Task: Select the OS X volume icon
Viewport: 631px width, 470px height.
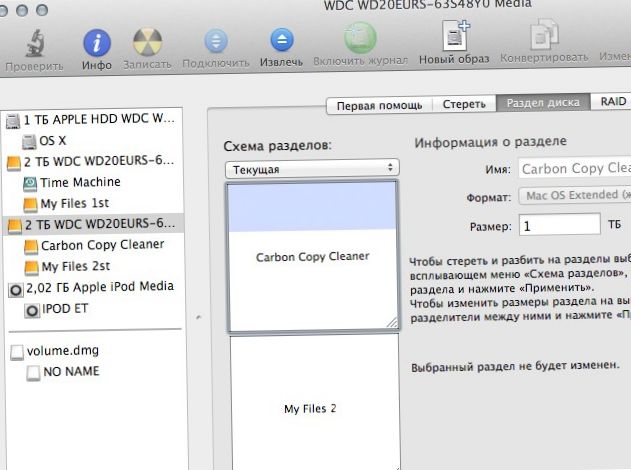Action: click(x=29, y=142)
